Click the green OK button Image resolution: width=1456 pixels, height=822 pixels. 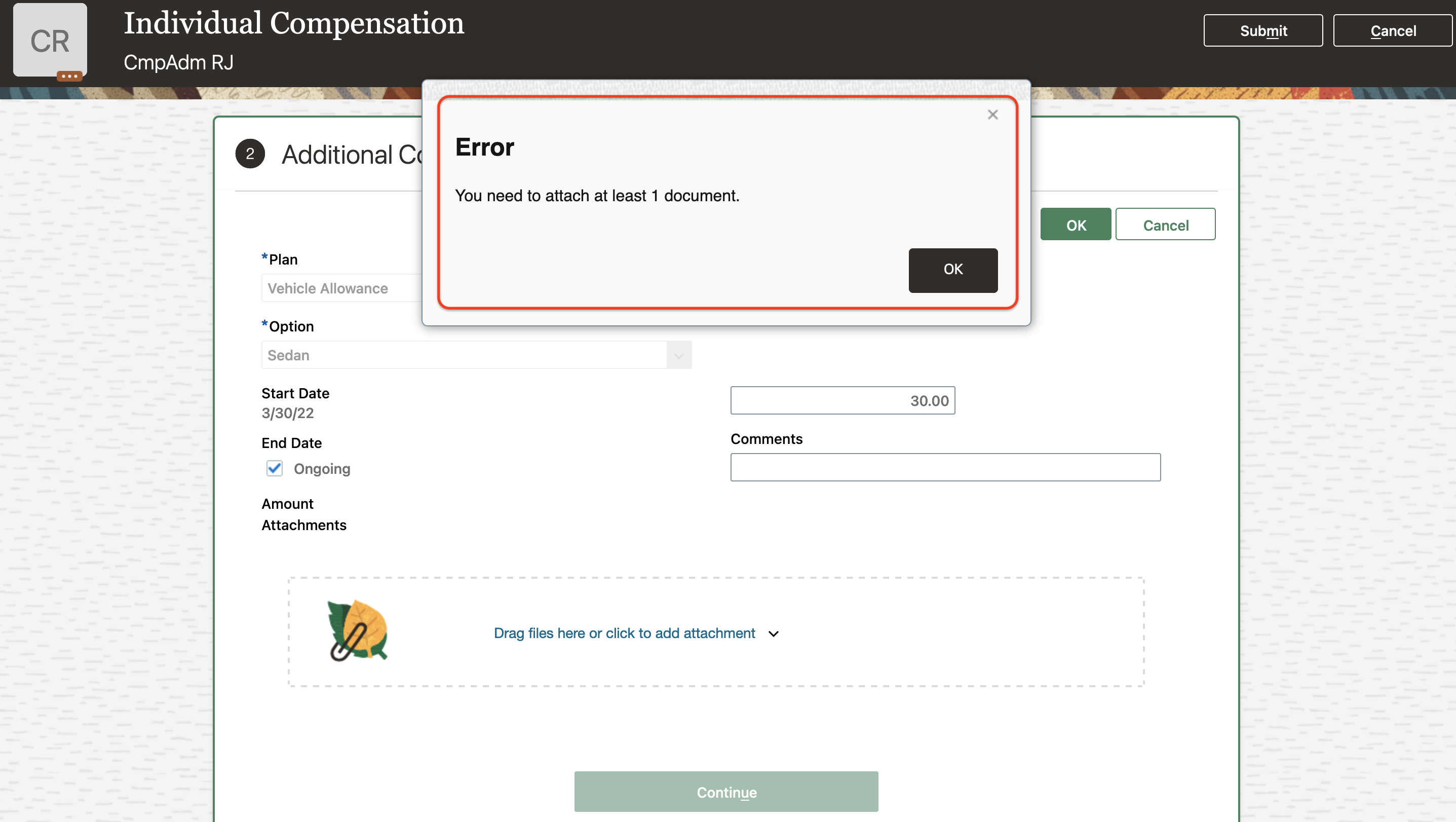click(1075, 225)
